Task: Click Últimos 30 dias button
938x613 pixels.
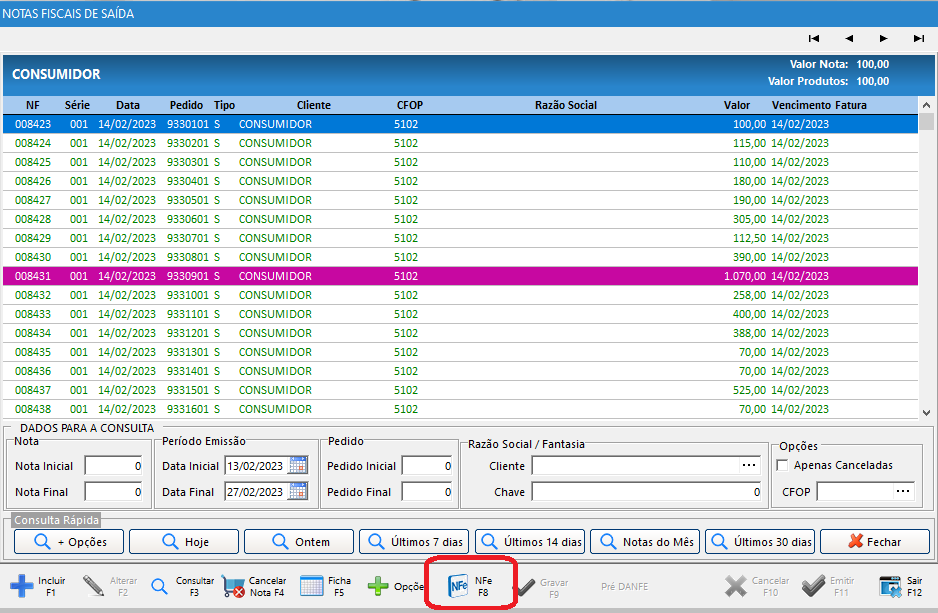Action: coord(760,542)
